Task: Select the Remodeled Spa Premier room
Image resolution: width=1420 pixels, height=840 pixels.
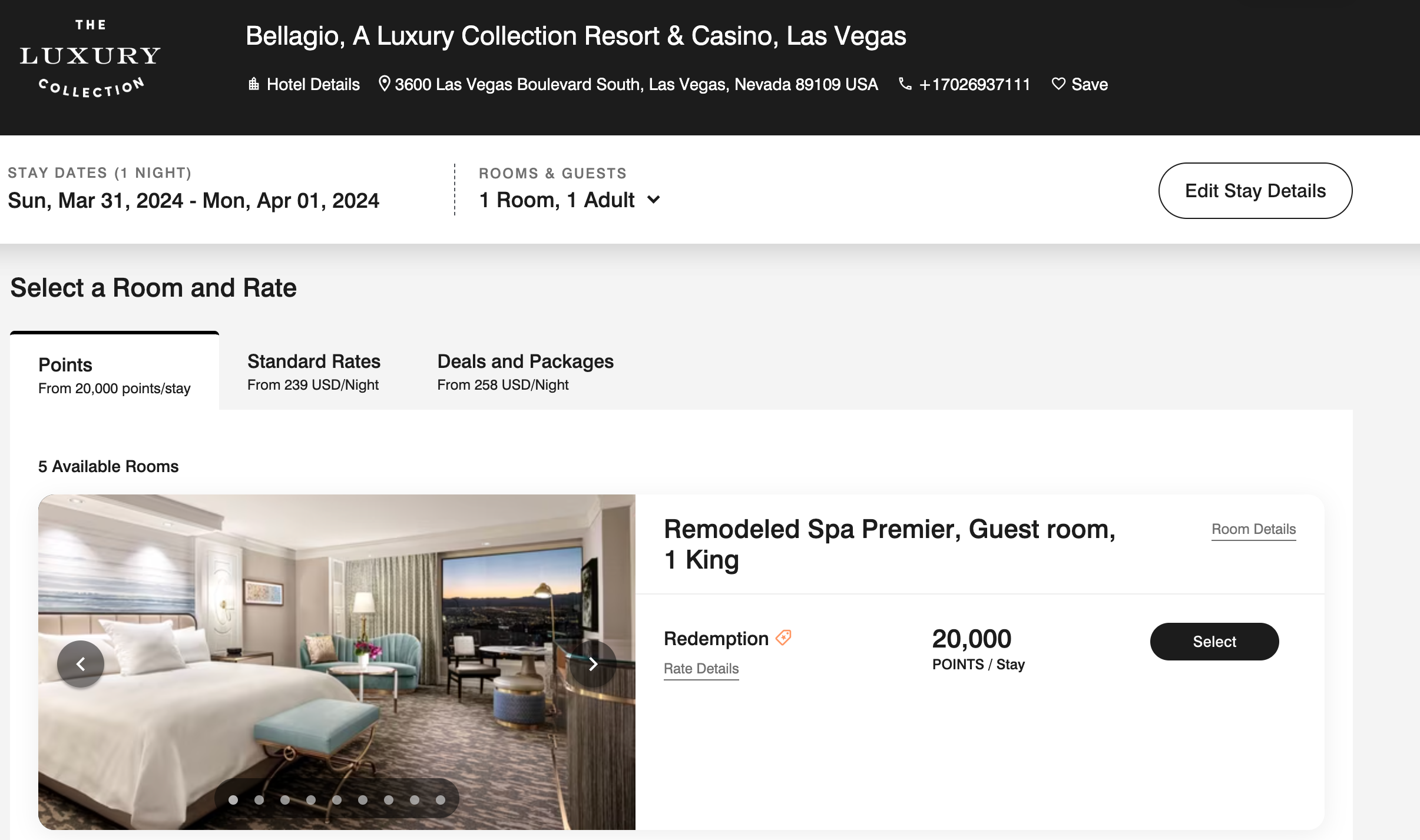Action: click(1214, 642)
